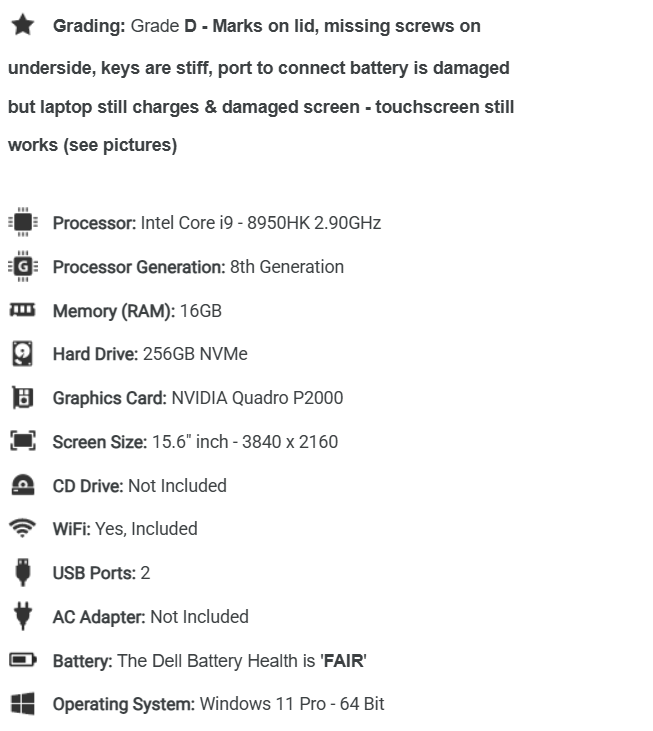Screen dimensions: 653x731
Task: Click the Screen Size display icon
Action: click(x=23, y=441)
